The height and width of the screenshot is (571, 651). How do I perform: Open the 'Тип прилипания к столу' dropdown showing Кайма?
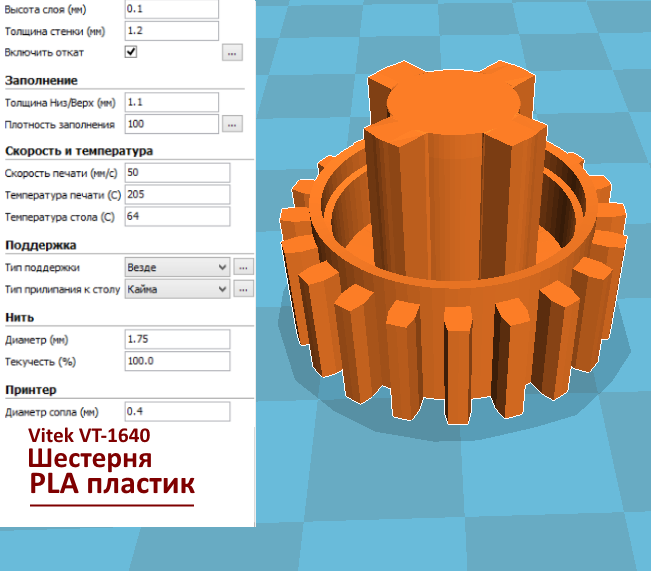point(177,289)
